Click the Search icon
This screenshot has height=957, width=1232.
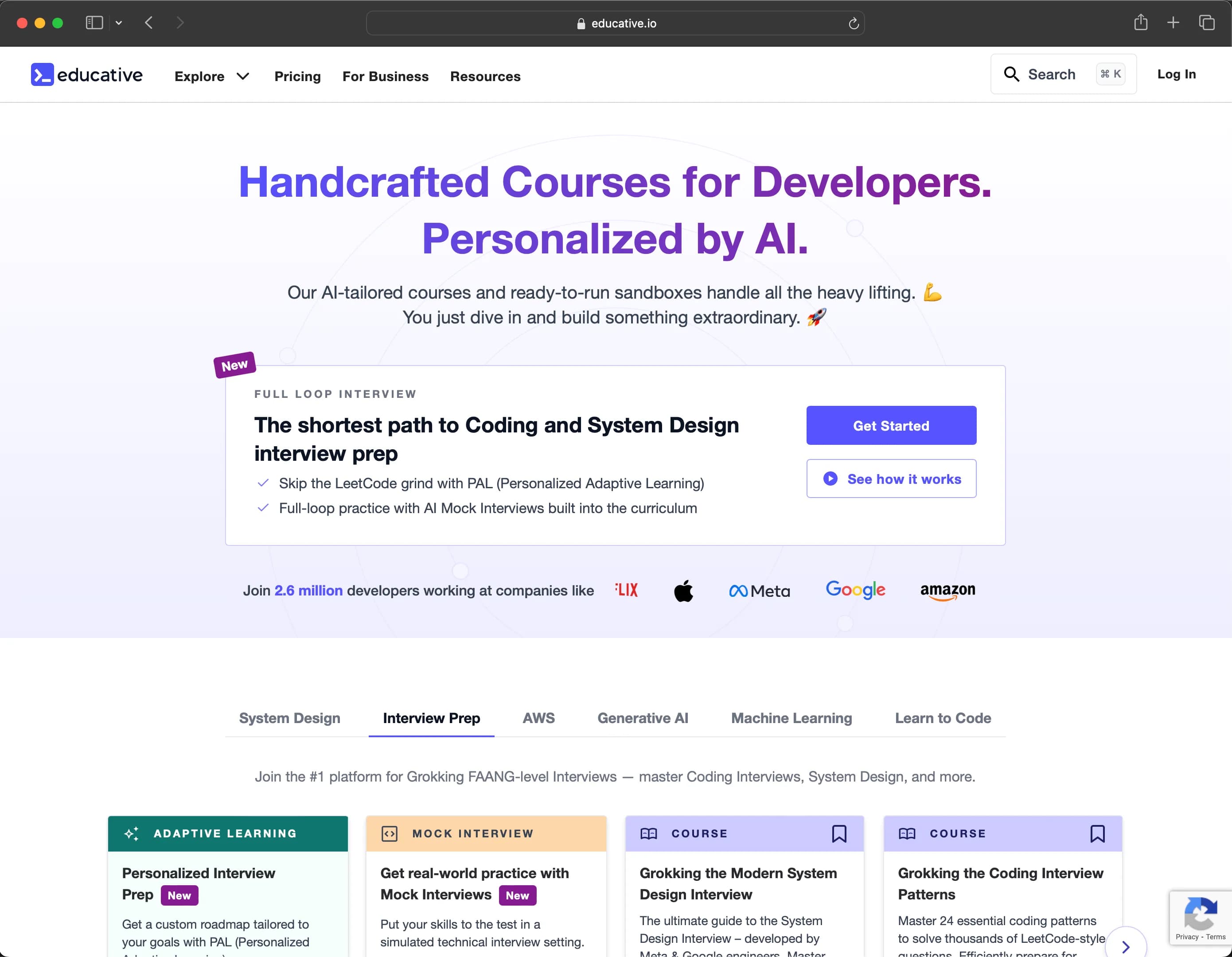pyautogui.click(x=1014, y=75)
